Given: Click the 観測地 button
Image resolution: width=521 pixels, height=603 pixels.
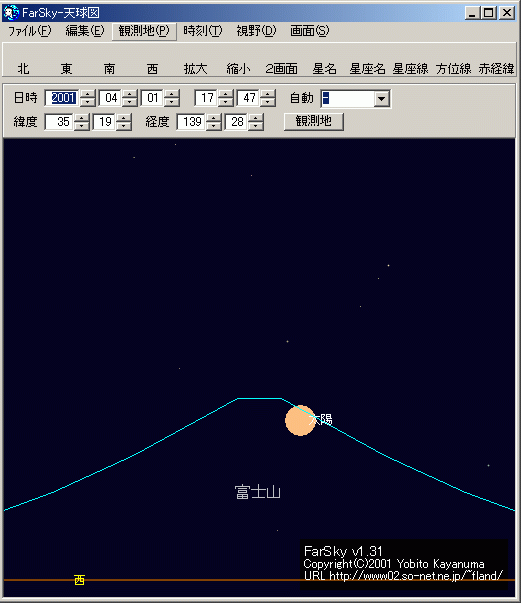Looking at the screenshot, I should 314,121.
